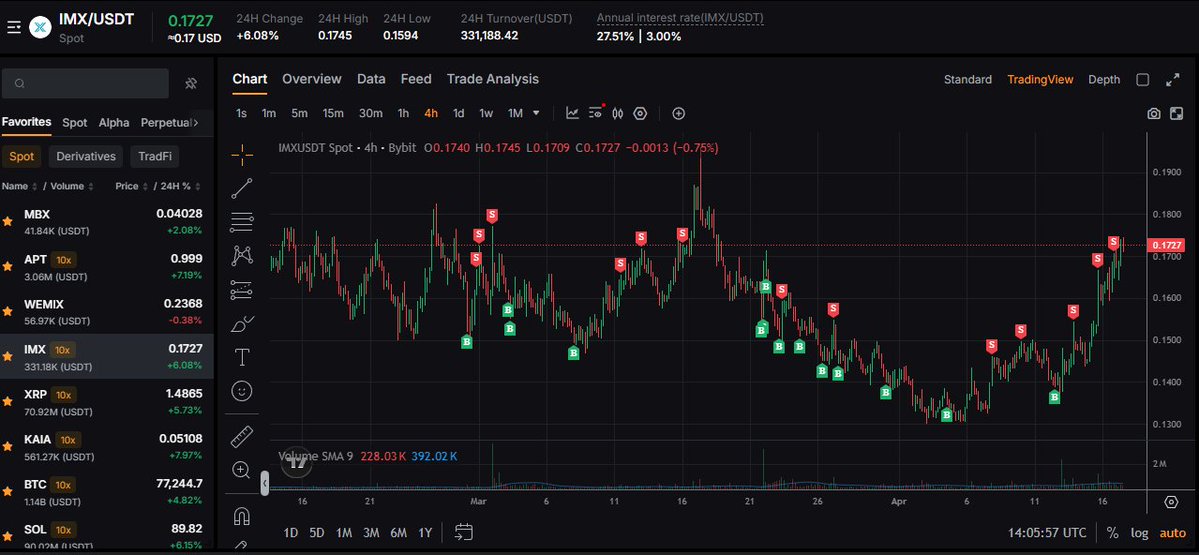Change the candlestick chart style
The width and height of the screenshot is (1199, 555).
click(x=618, y=113)
